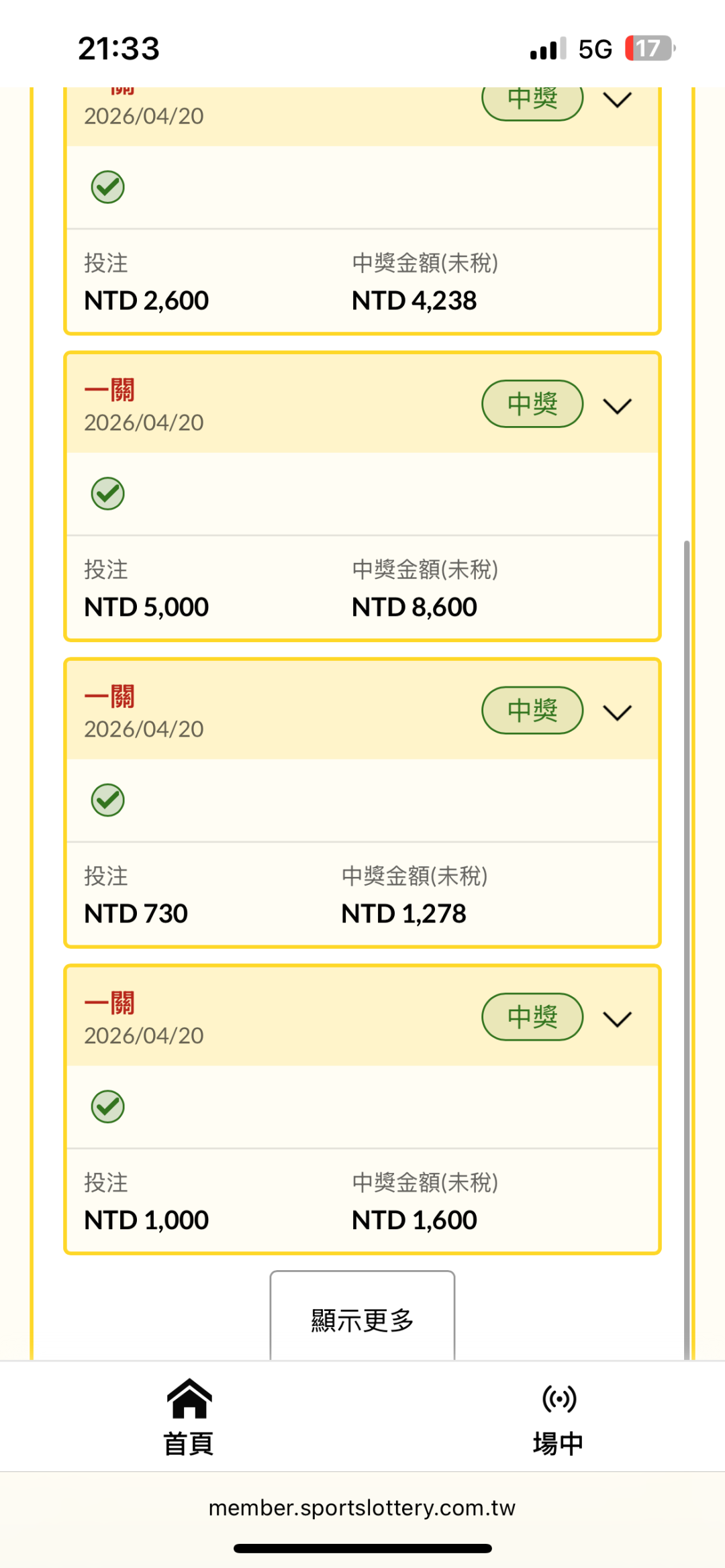Open the 首頁 home tab
Viewport: 725px width, 1568px height.
click(189, 1443)
